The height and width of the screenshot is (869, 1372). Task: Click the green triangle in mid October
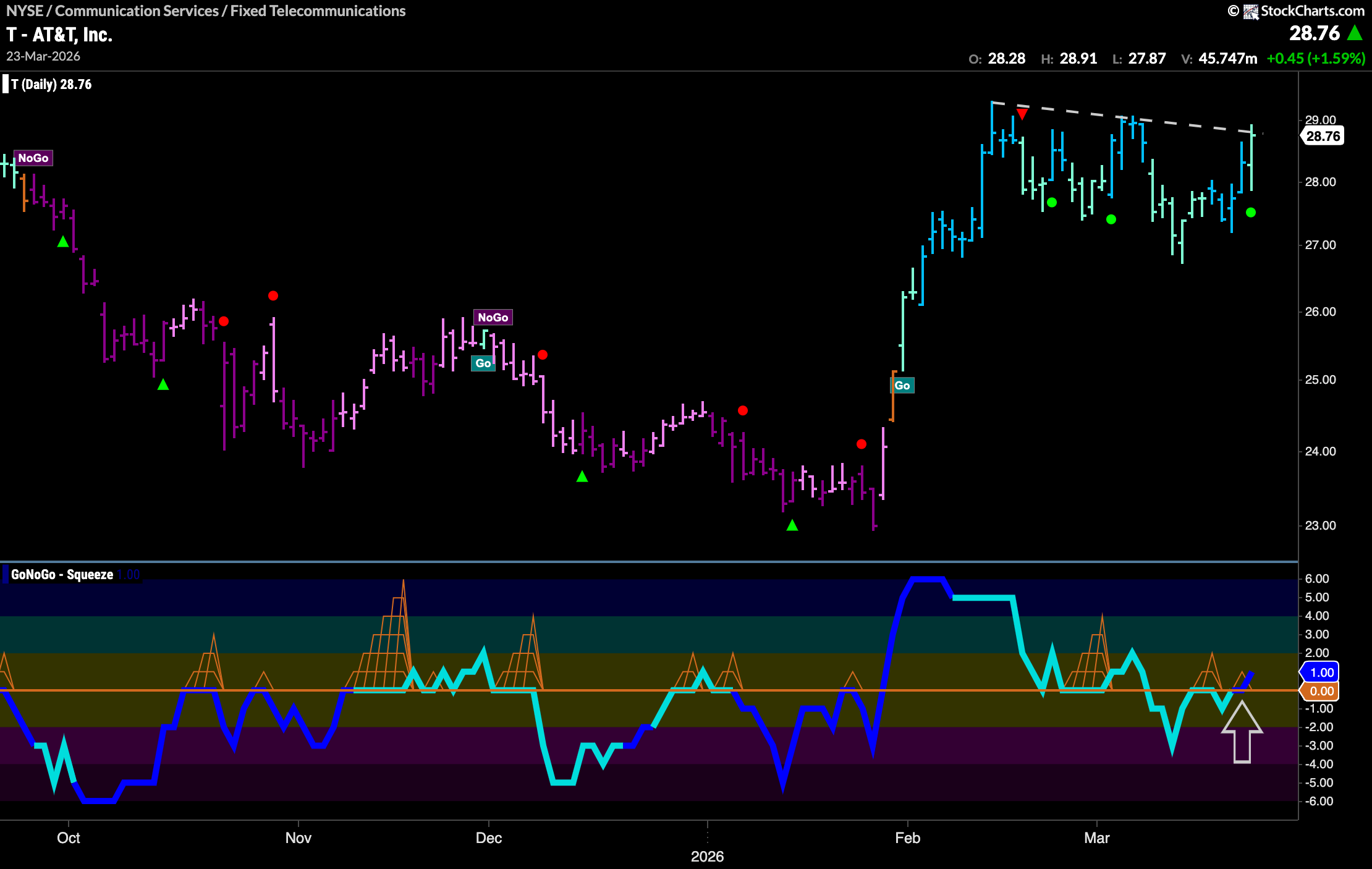click(163, 384)
